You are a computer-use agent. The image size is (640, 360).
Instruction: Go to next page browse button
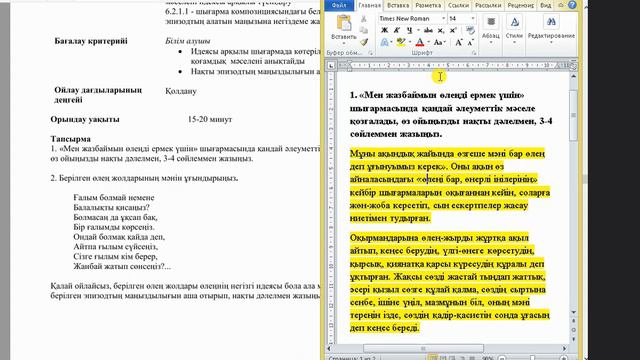click(573, 338)
